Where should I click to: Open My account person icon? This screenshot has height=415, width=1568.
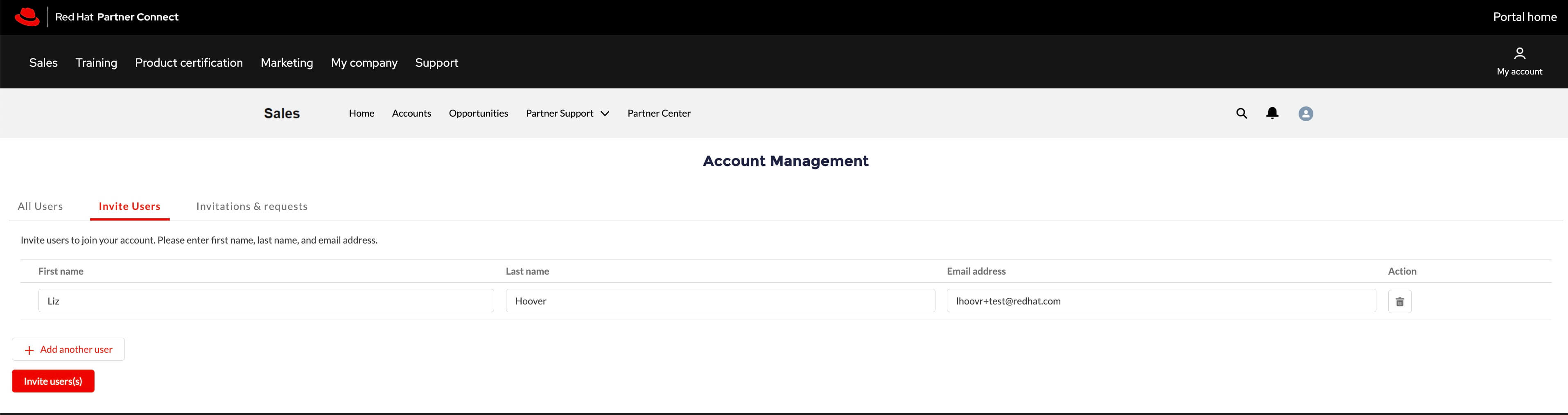pyautogui.click(x=1519, y=54)
